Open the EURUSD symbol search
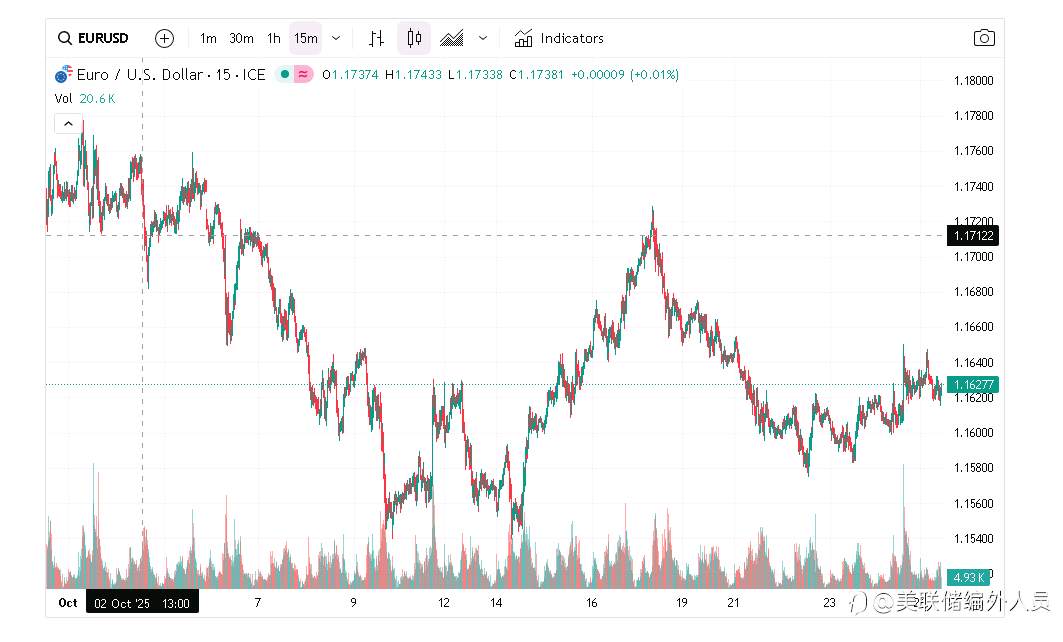This screenshot has height=642, width=1063. pyautogui.click(x=93, y=38)
